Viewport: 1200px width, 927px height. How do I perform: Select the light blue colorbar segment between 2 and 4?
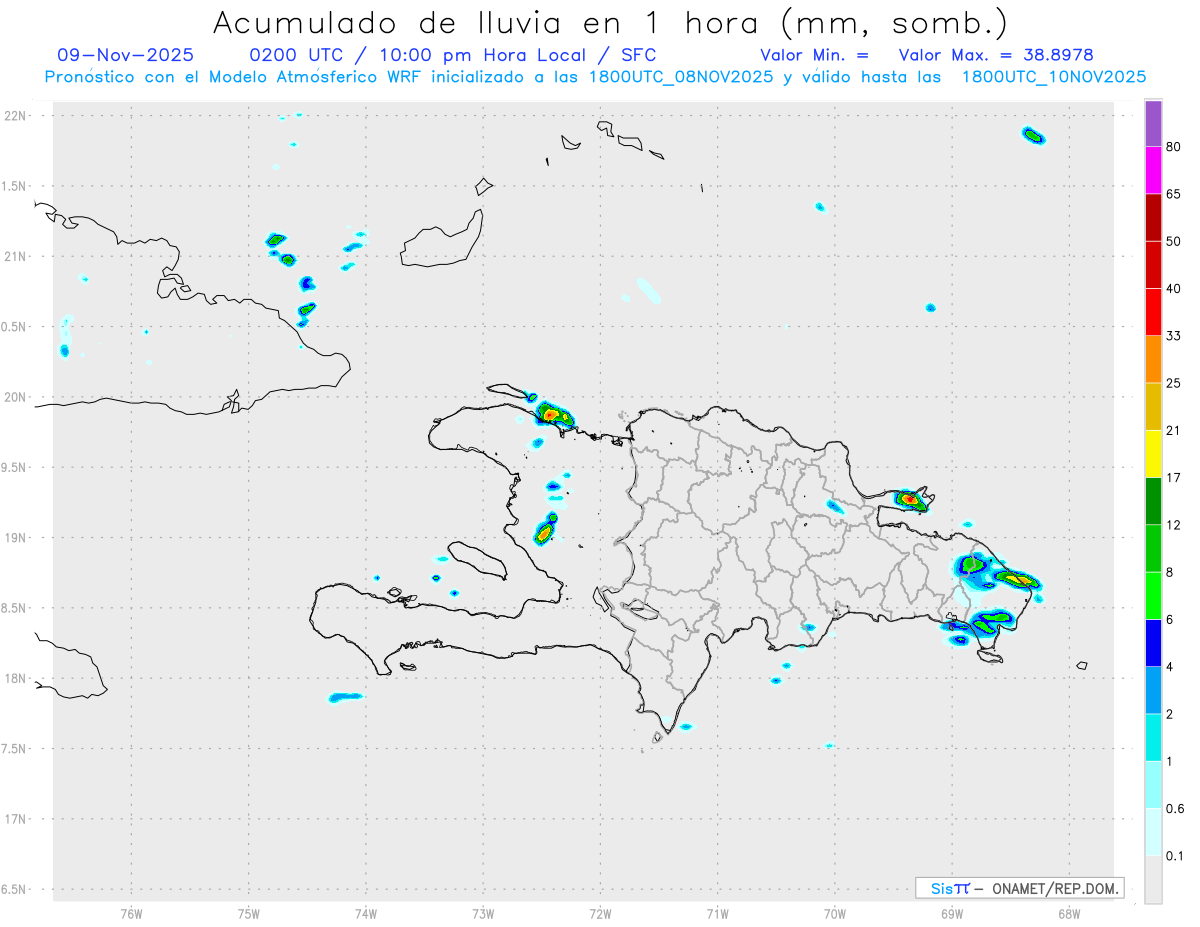1153,688
